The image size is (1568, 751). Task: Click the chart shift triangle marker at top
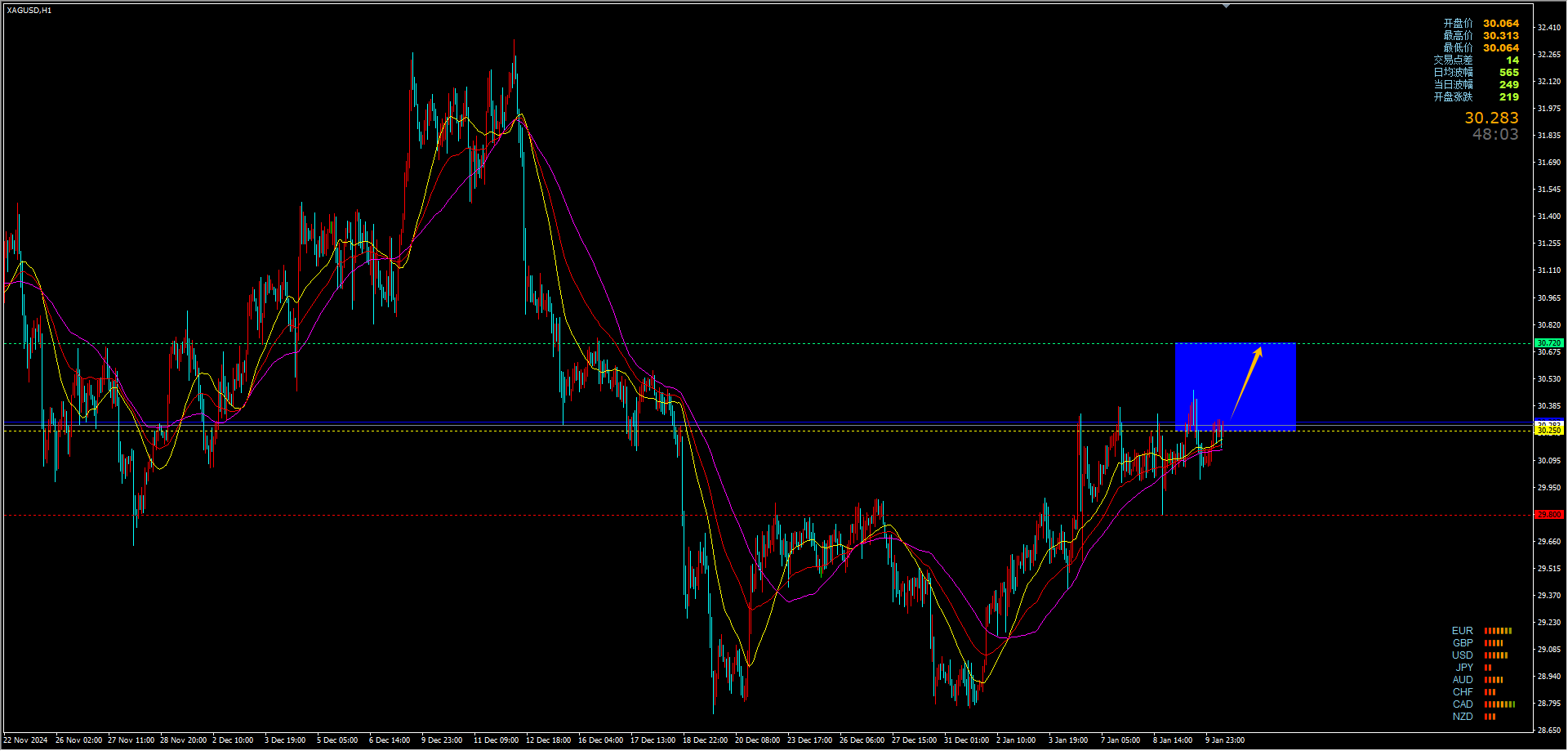(1226, 6)
